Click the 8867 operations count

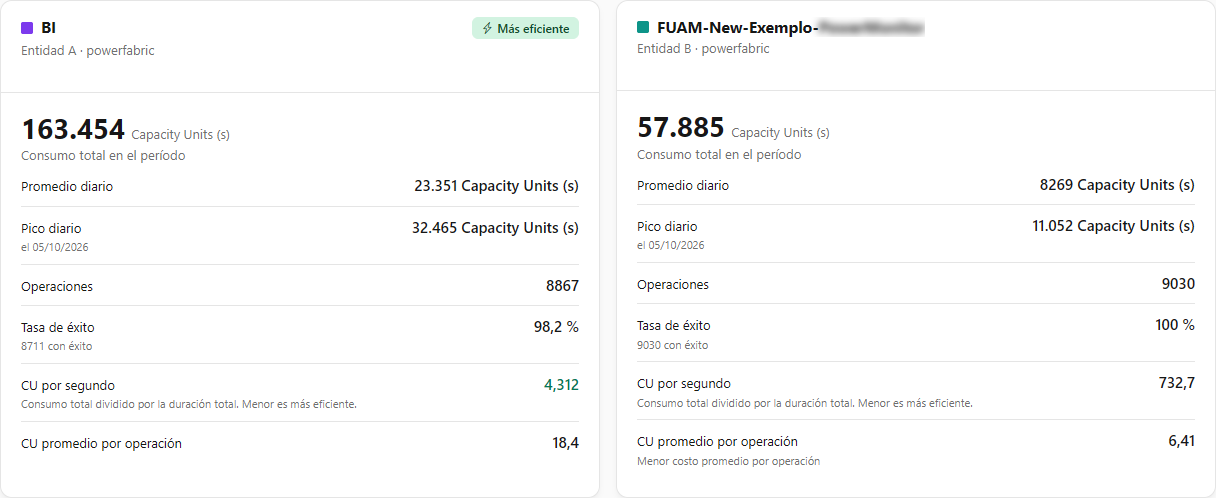point(562,286)
